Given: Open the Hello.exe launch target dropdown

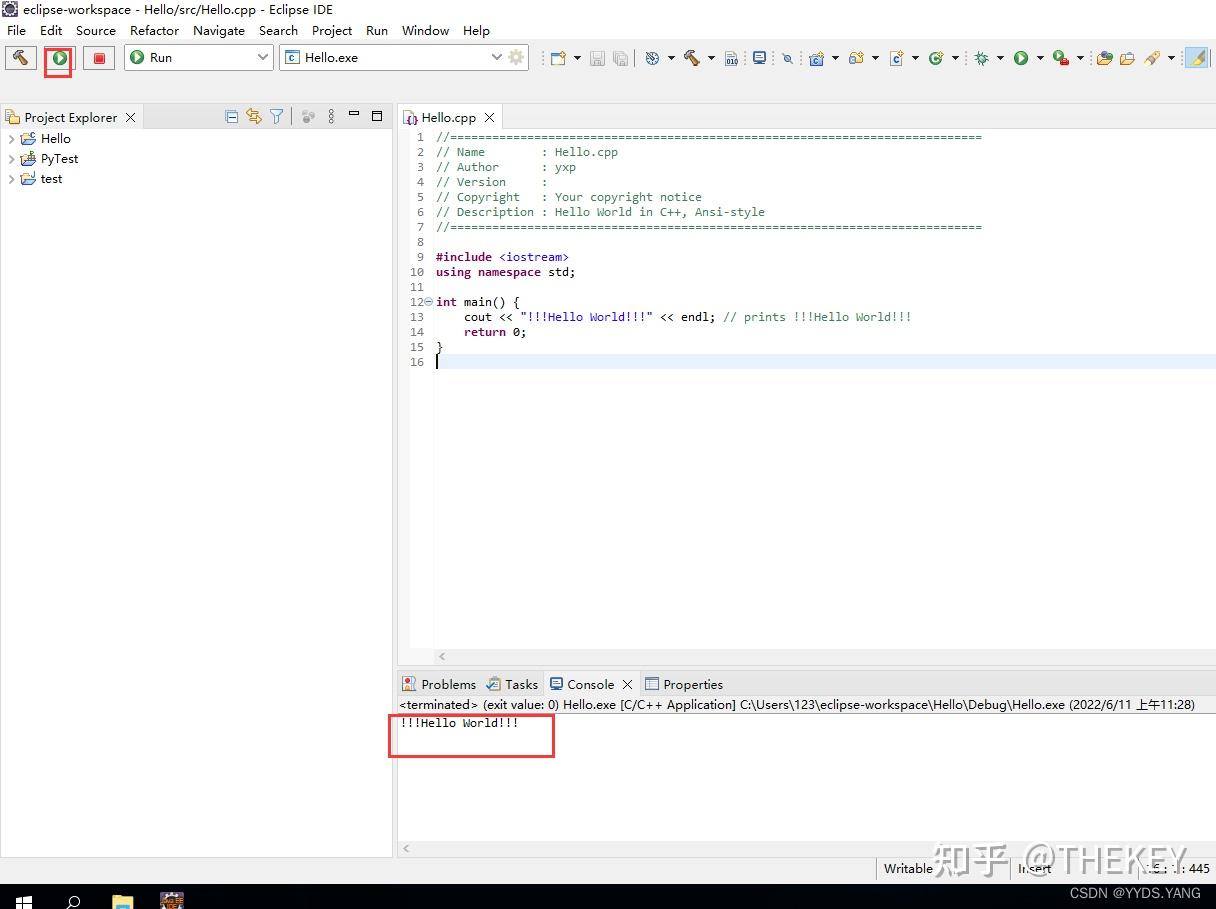Looking at the screenshot, I should click(x=497, y=57).
